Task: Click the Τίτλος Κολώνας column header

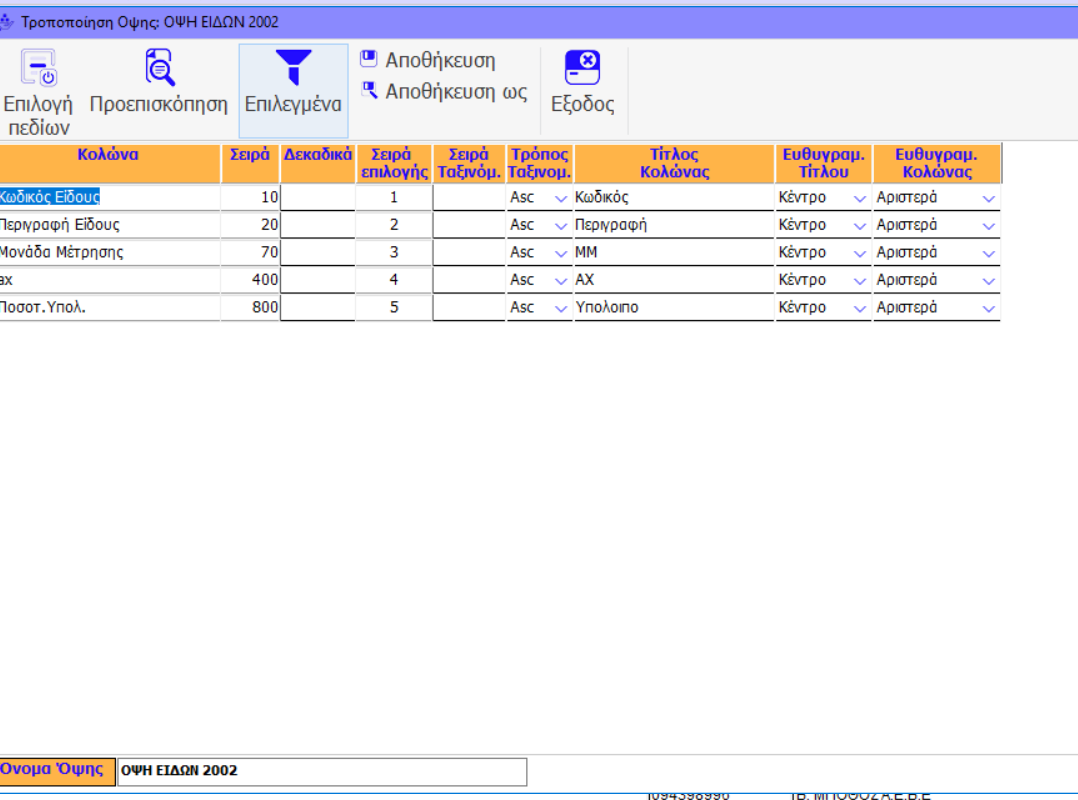Action: (x=674, y=162)
